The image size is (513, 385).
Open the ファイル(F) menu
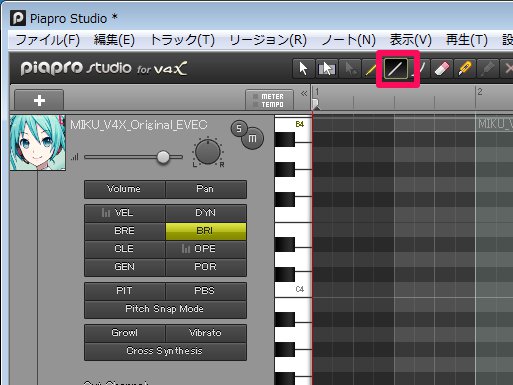(x=48, y=40)
